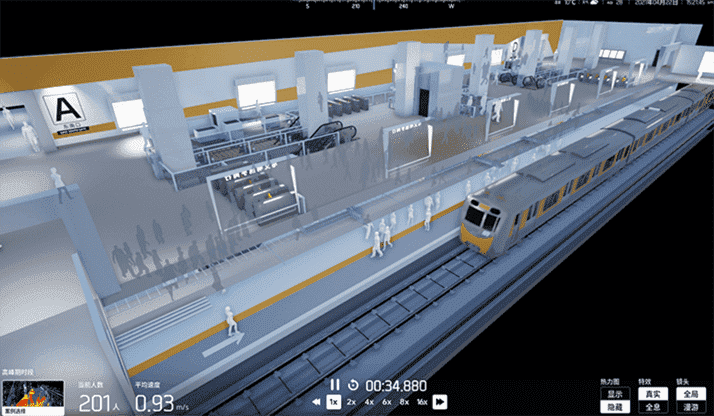Show the heatmap with 显示 button

[x=611, y=394]
